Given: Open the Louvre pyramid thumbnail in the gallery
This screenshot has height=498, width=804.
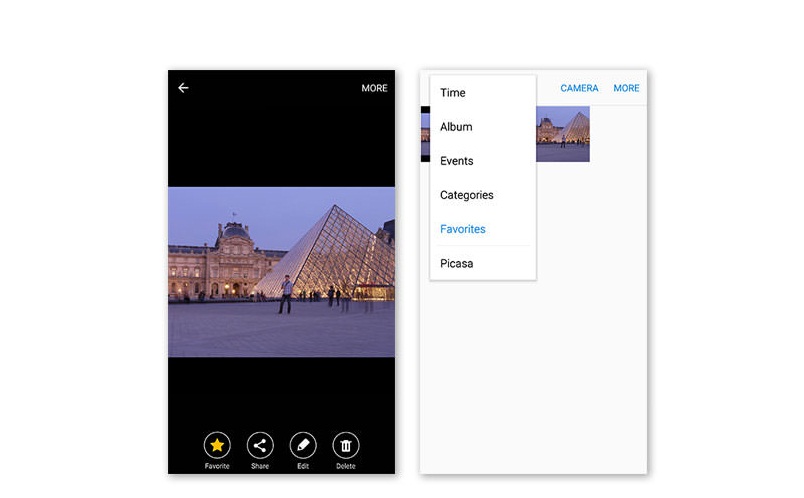Looking at the screenshot, I should tap(563, 134).
